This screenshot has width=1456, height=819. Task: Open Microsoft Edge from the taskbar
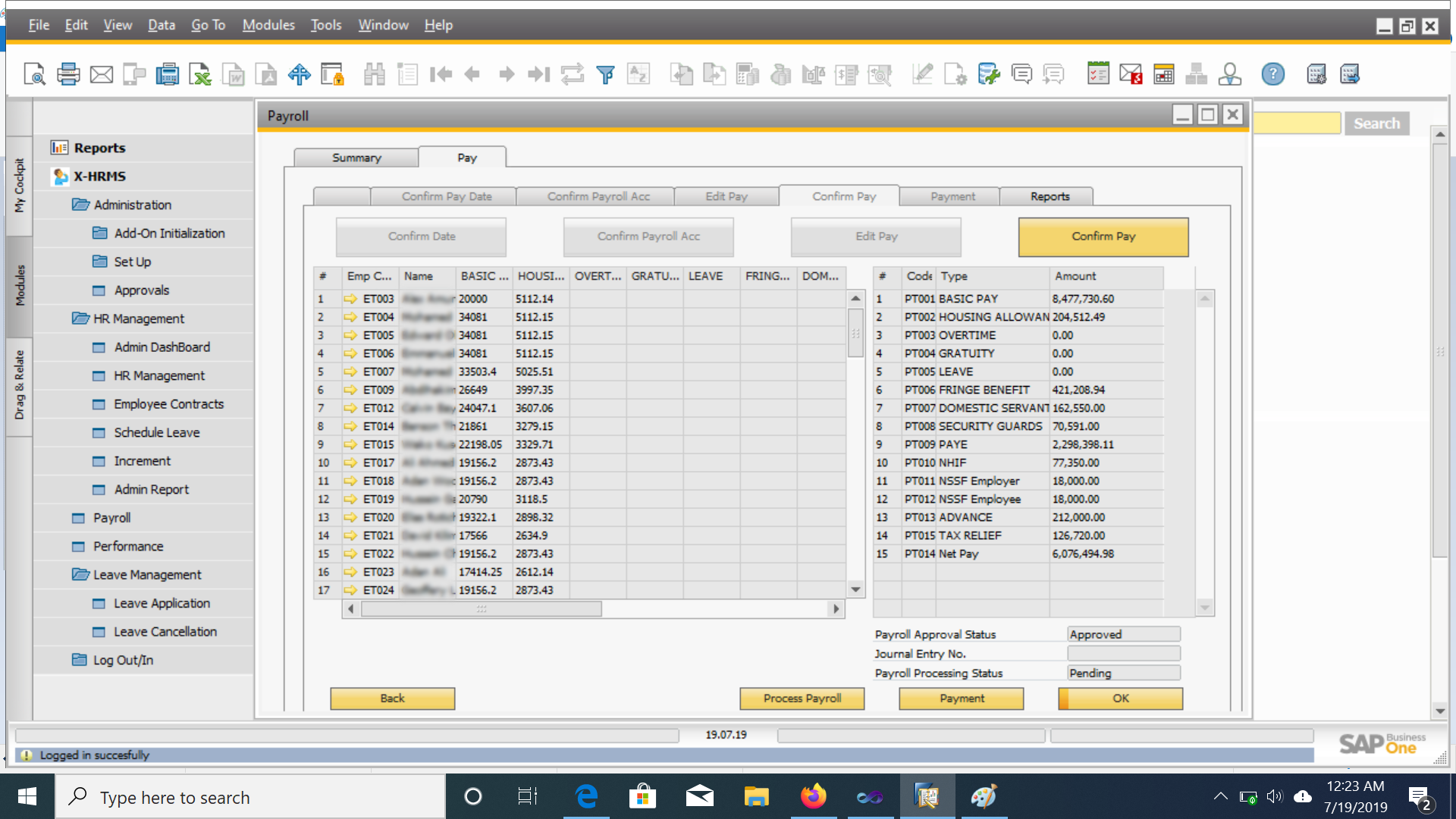[x=586, y=797]
